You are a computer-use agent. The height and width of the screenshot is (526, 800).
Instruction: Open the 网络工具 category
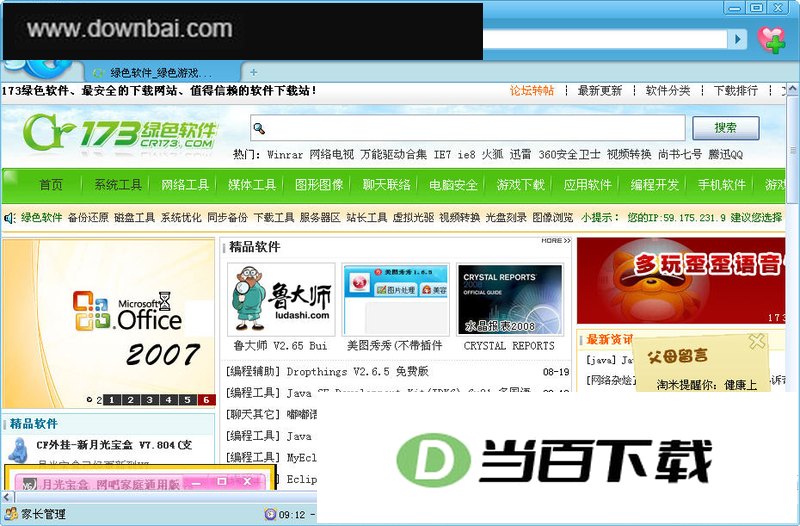point(185,185)
